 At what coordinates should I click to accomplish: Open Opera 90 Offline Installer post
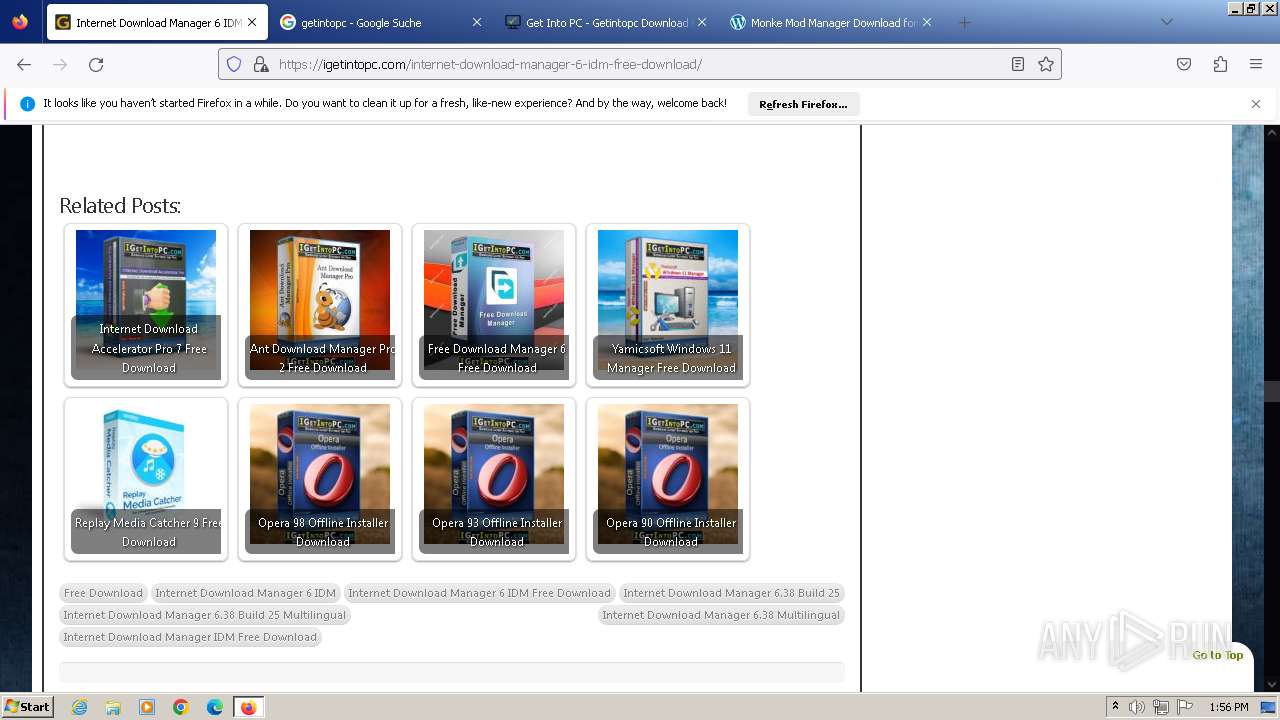point(668,479)
